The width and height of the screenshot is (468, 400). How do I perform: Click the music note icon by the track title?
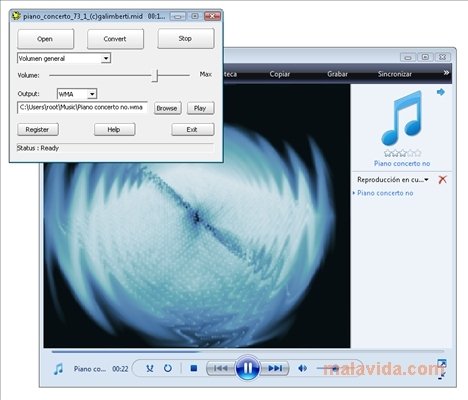(58, 369)
